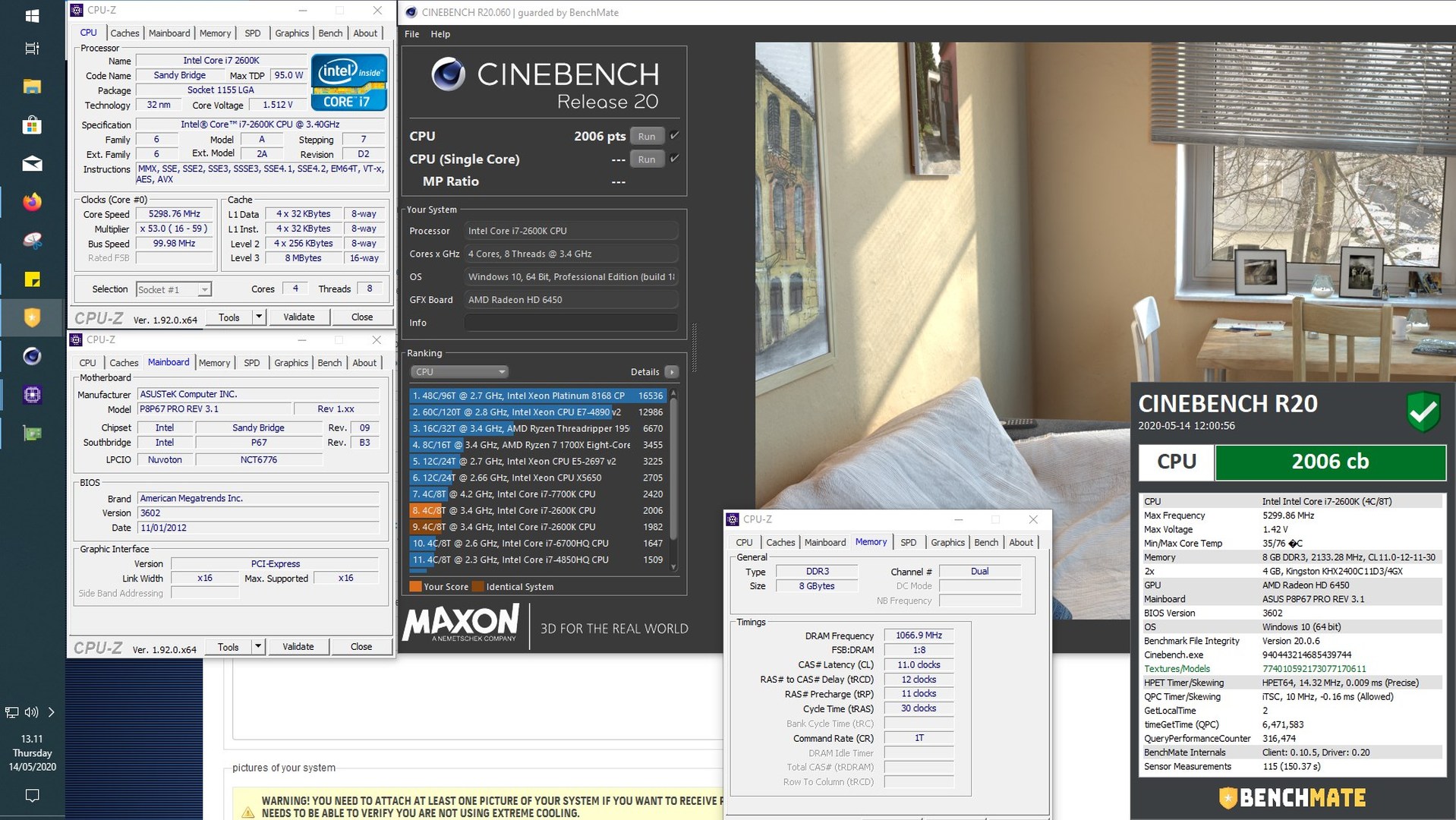Click the Cinebench logo sphere icon
Viewport: 1456px width, 820px height.
click(448, 74)
